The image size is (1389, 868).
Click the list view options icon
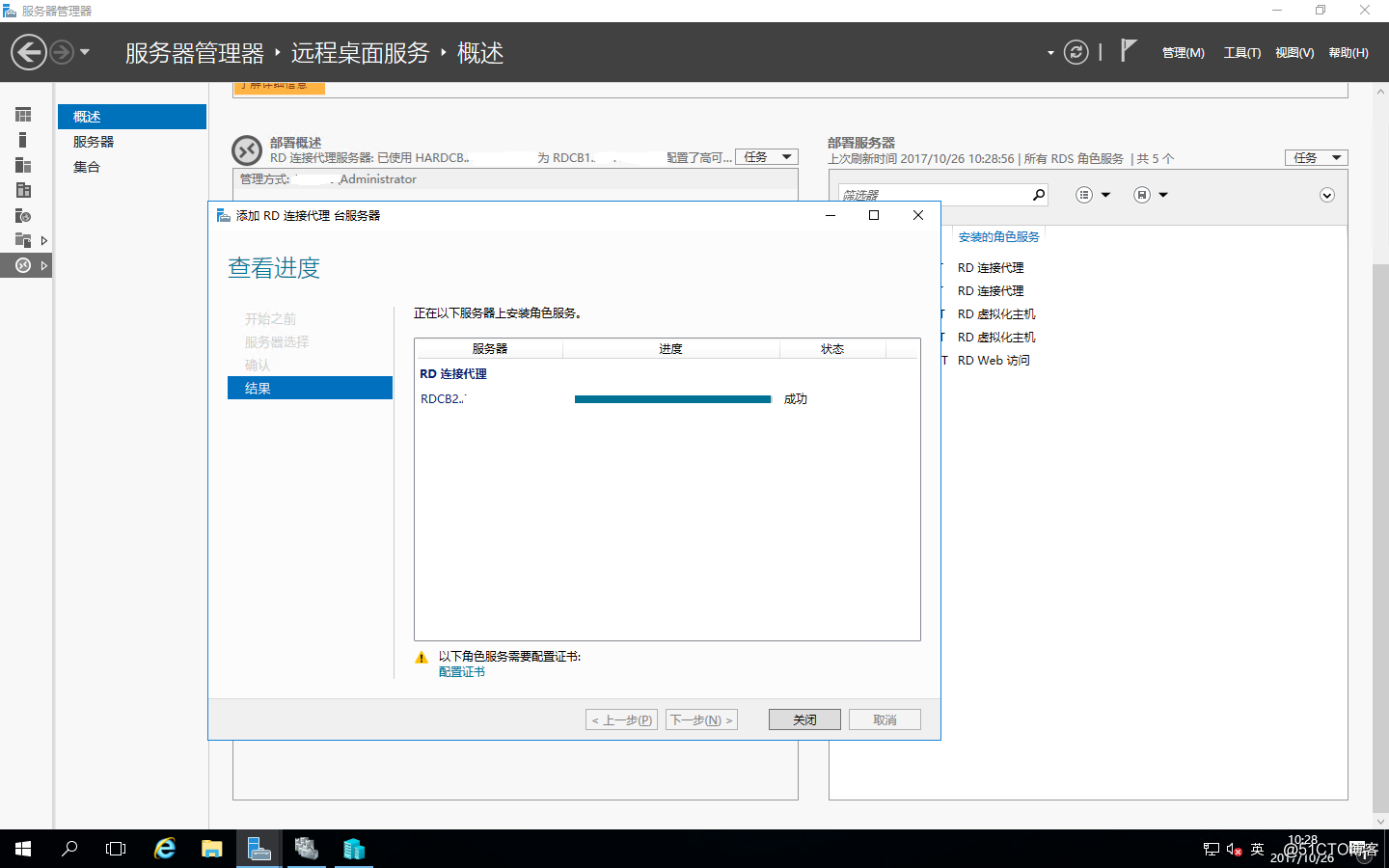(x=1084, y=195)
